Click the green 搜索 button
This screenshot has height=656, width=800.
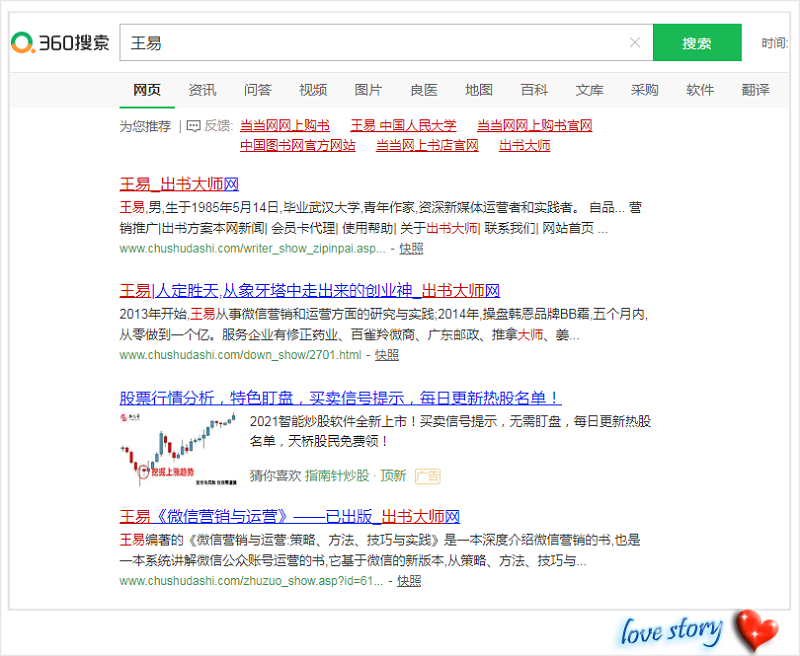point(696,43)
